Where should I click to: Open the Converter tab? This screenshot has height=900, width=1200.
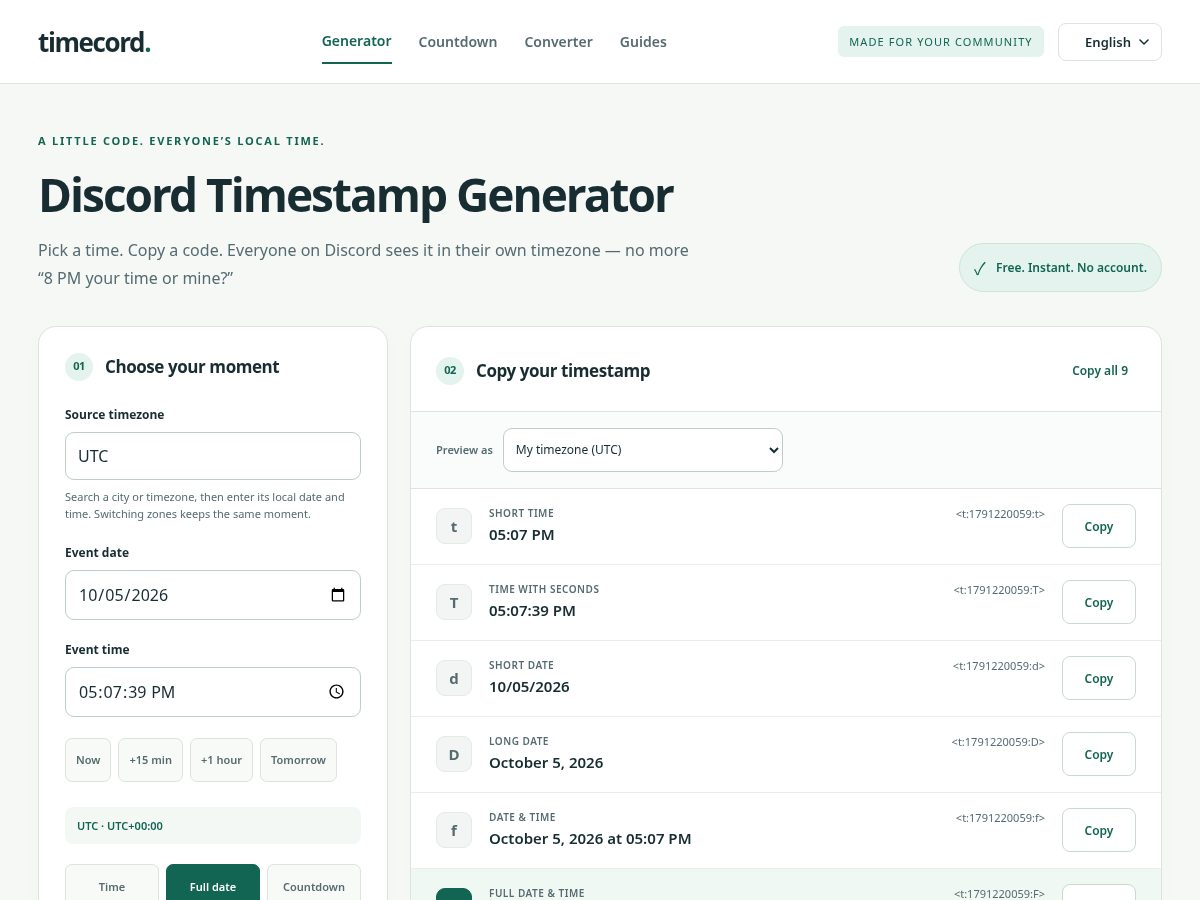click(x=559, y=42)
